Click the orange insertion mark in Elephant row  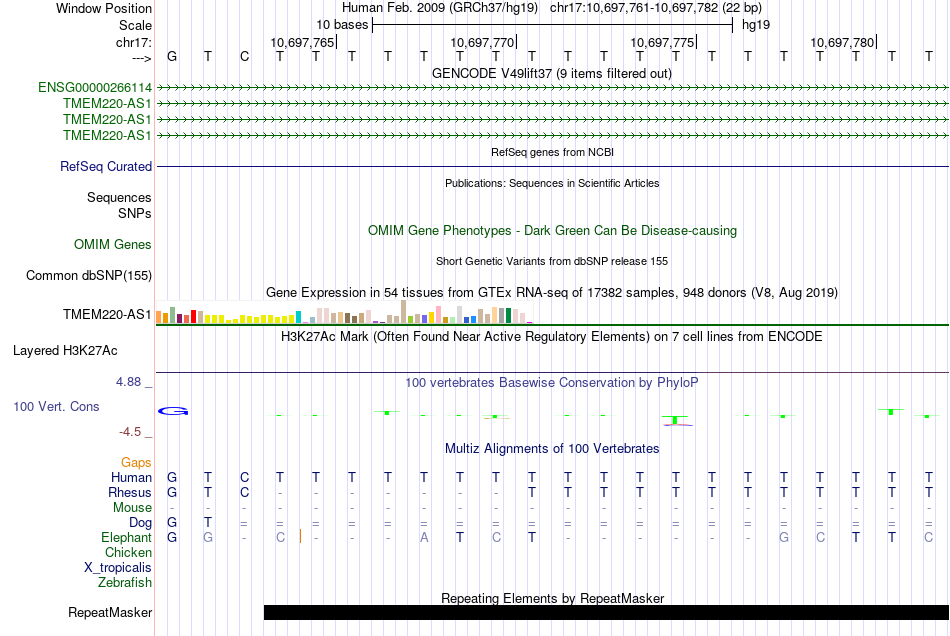click(300, 537)
